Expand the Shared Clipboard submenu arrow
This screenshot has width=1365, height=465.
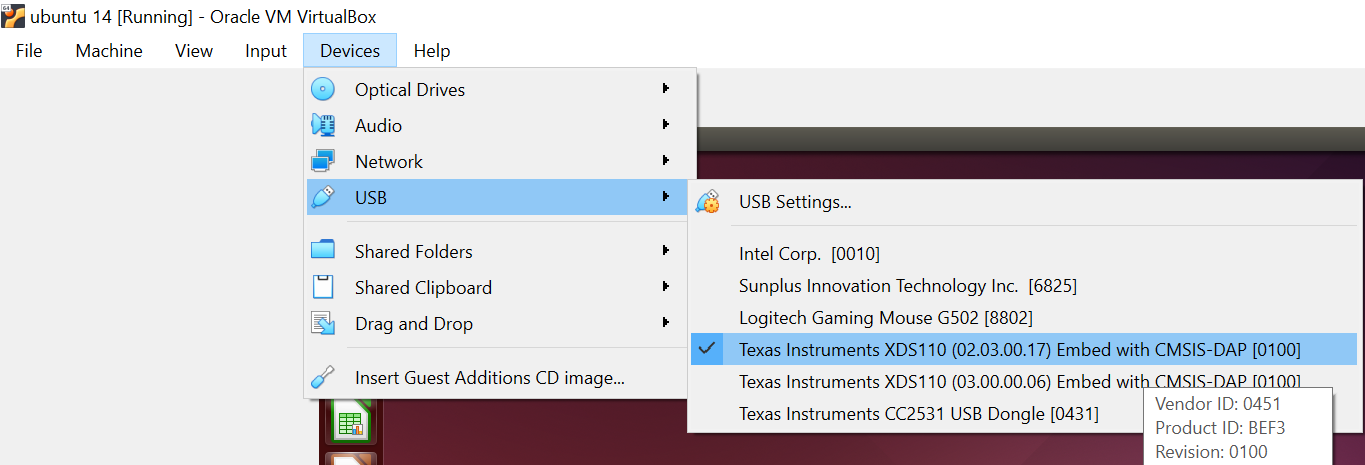666,287
